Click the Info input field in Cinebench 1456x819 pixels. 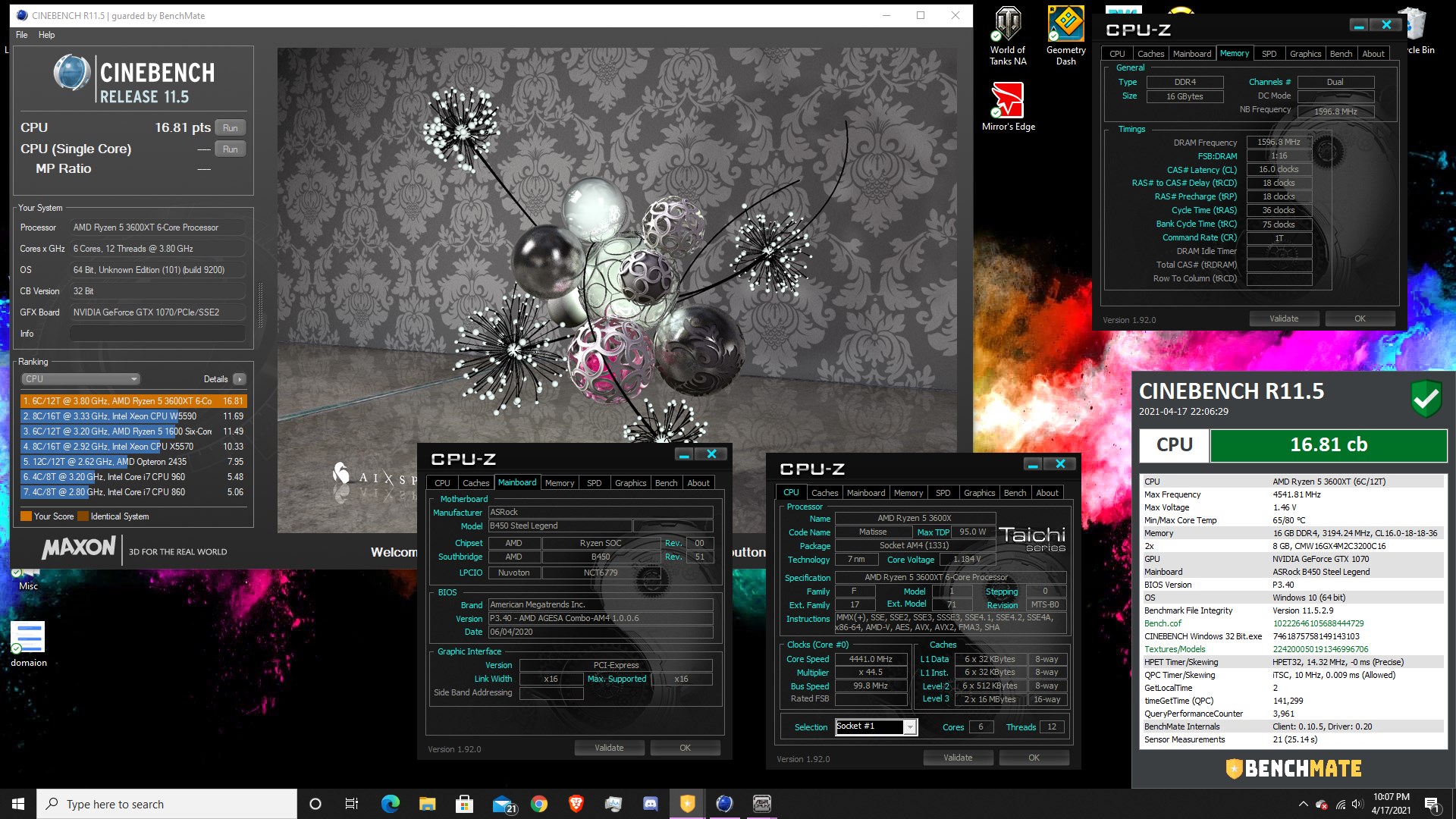coord(158,334)
